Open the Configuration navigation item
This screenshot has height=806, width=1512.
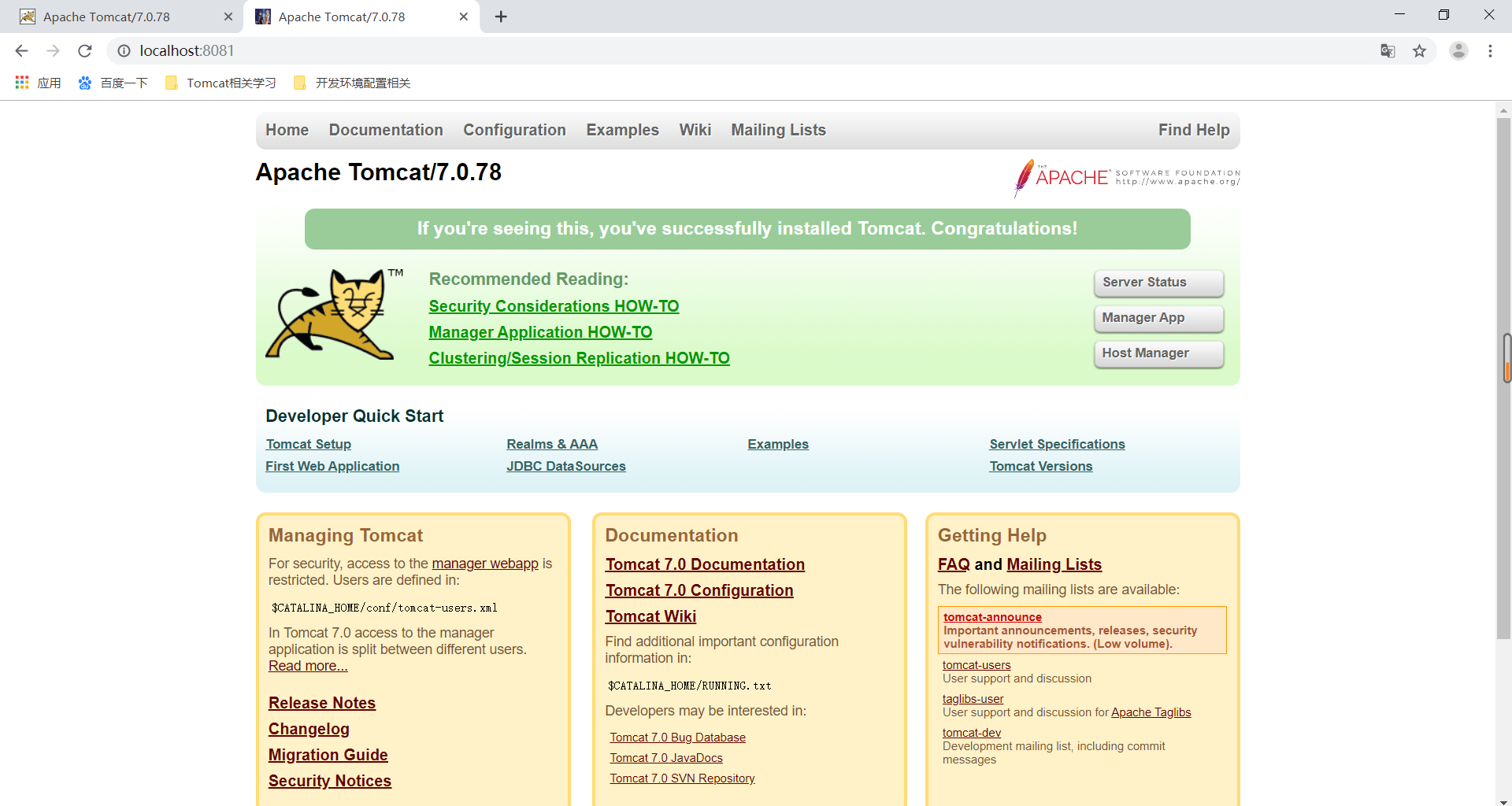pos(514,130)
